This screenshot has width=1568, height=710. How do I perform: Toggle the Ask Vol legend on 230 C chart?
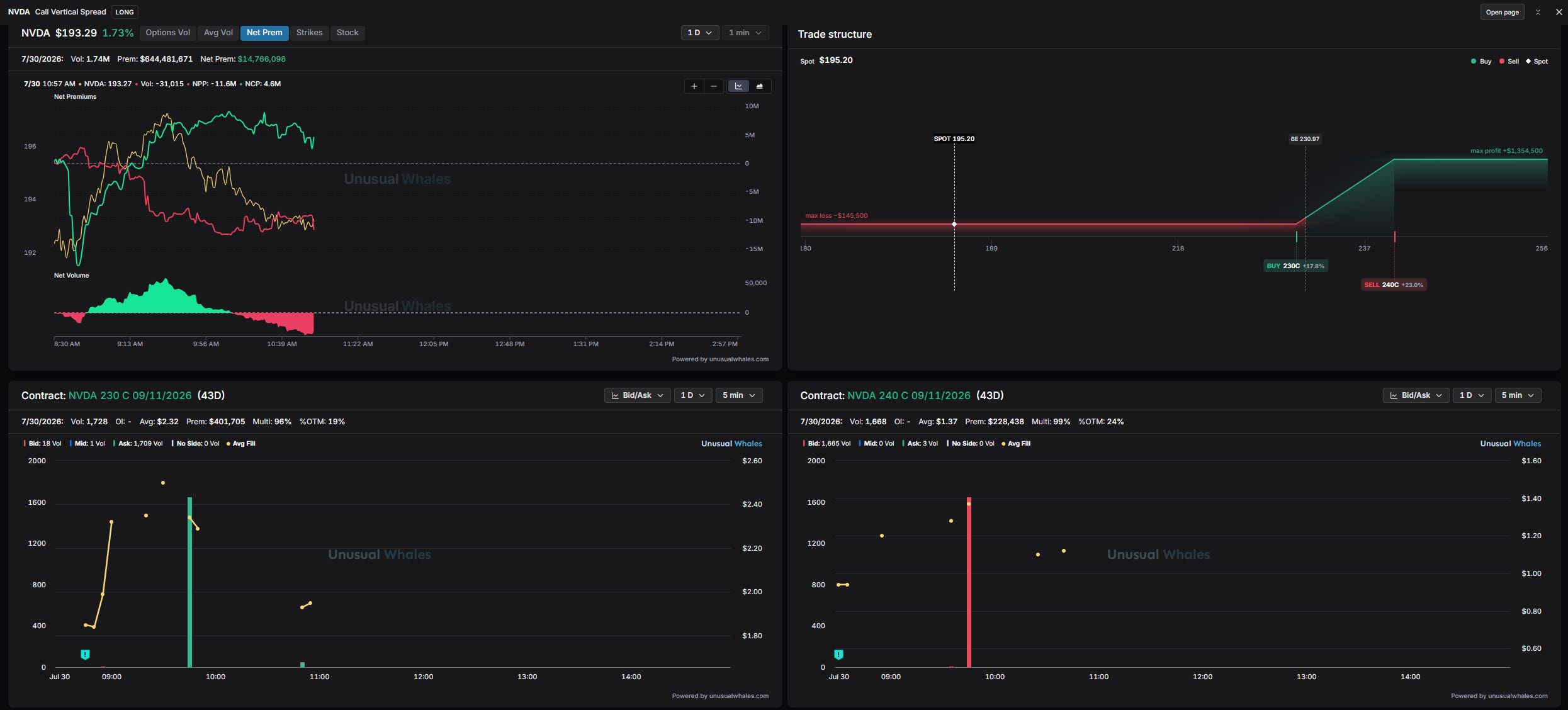(138, 444)
